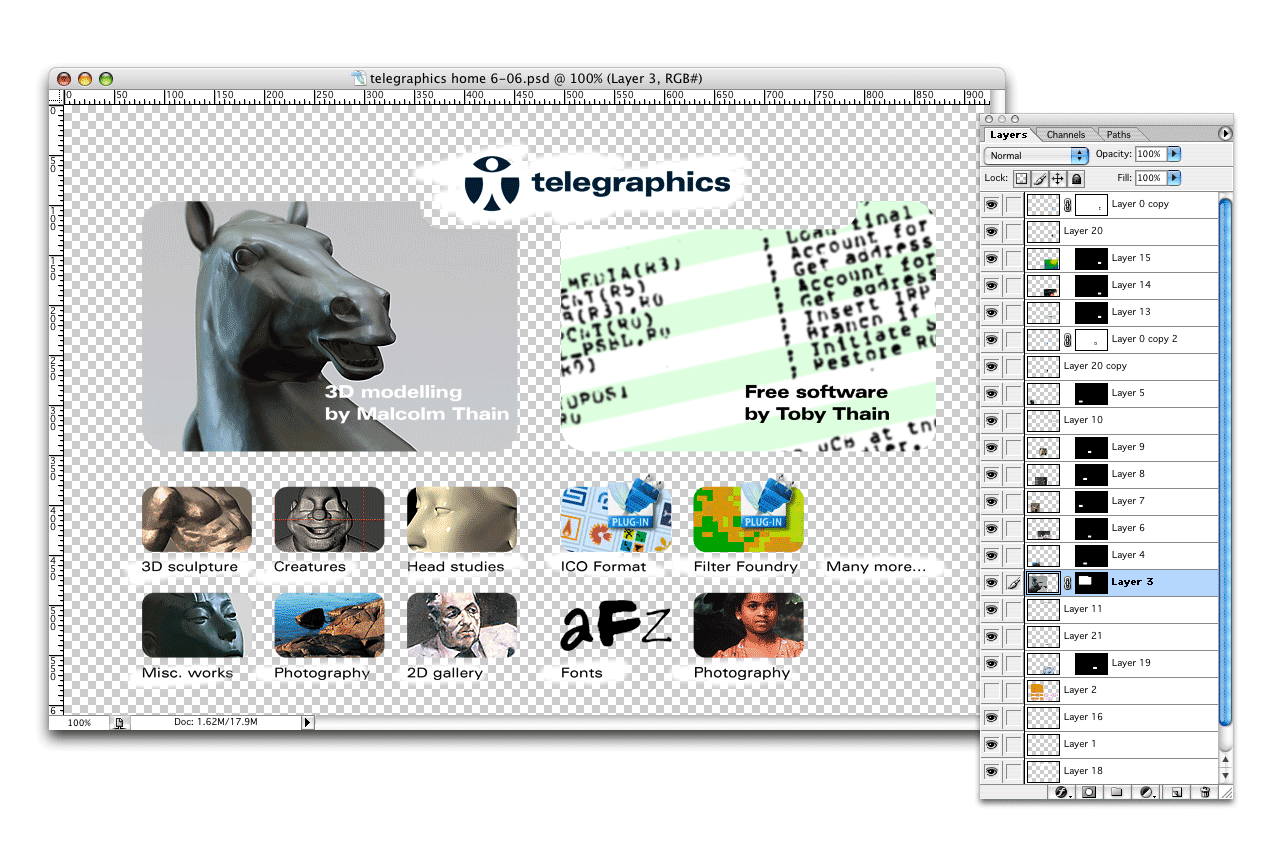Select Layer 20 copy row
The image size is (1274, 868).
[1100, 366]
